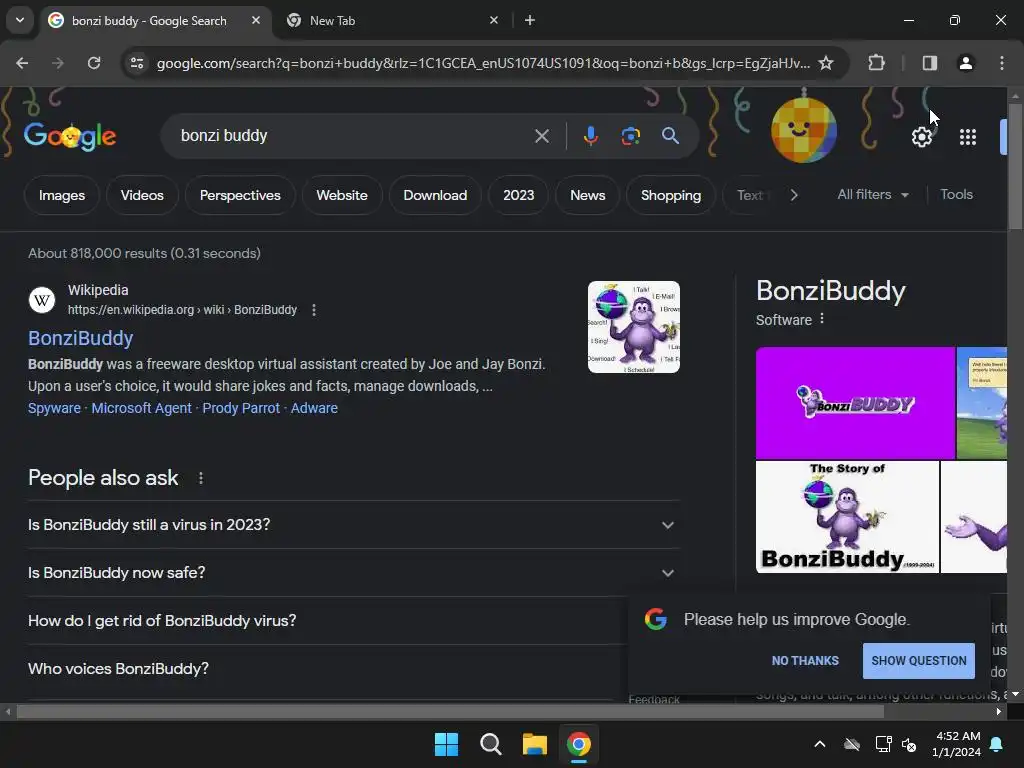Screen dimensions: 1024x768
Task: Click the Chrome icon in the taskbar
Action: click(579, 744)
